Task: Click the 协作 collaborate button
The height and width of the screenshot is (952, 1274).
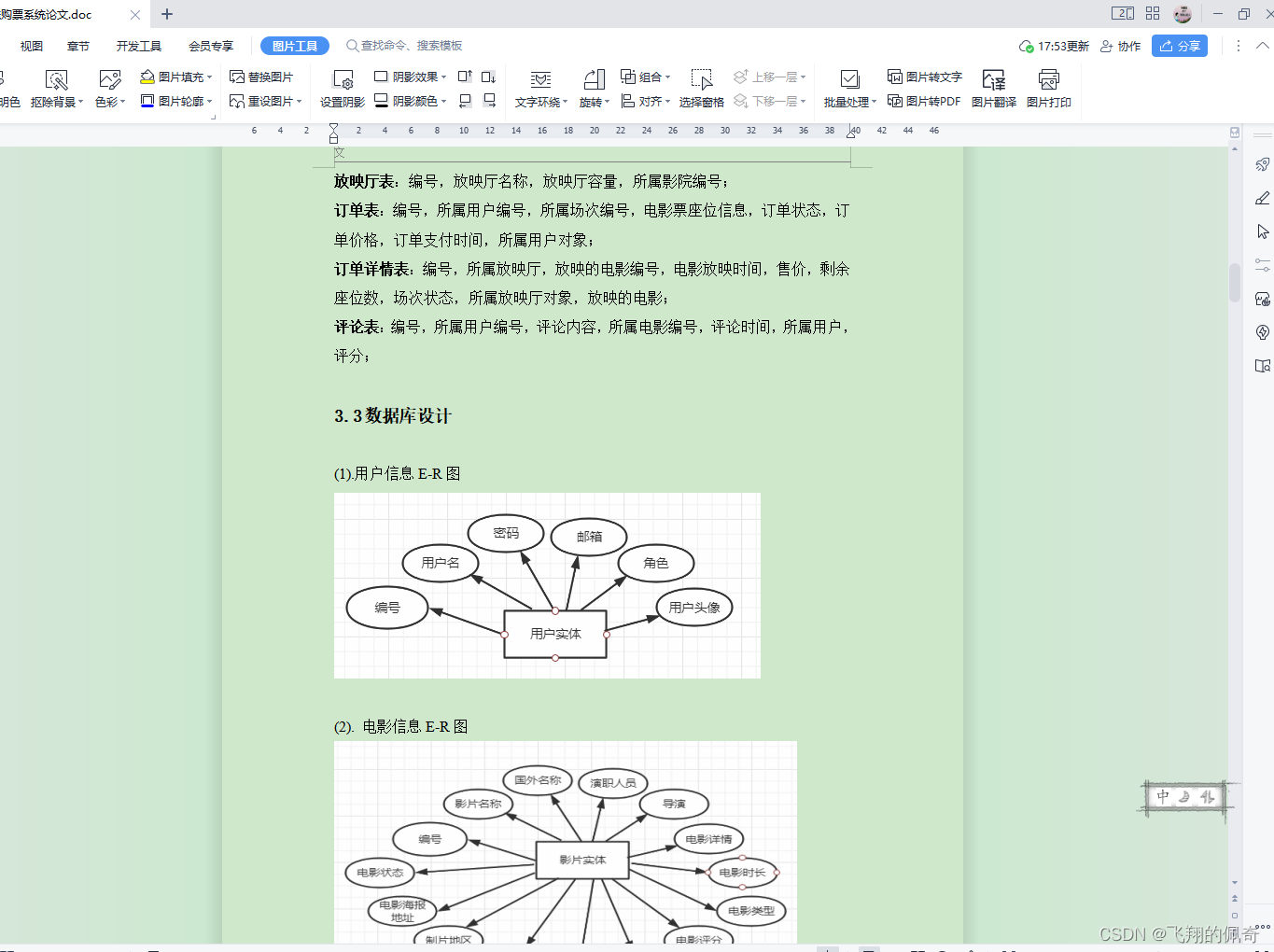Action: pyautogui.click(x=1121, y=46)
